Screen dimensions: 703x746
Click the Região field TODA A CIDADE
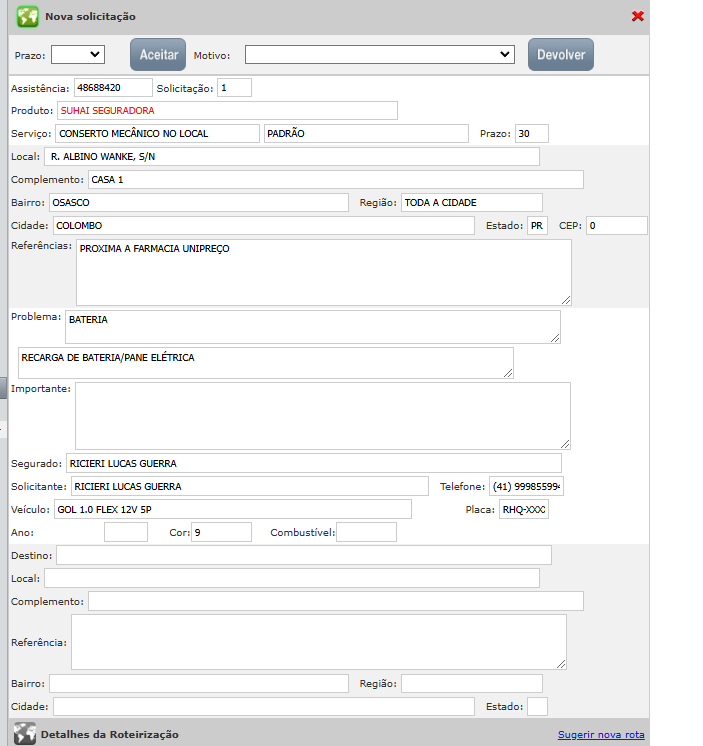tap(472, 203)
